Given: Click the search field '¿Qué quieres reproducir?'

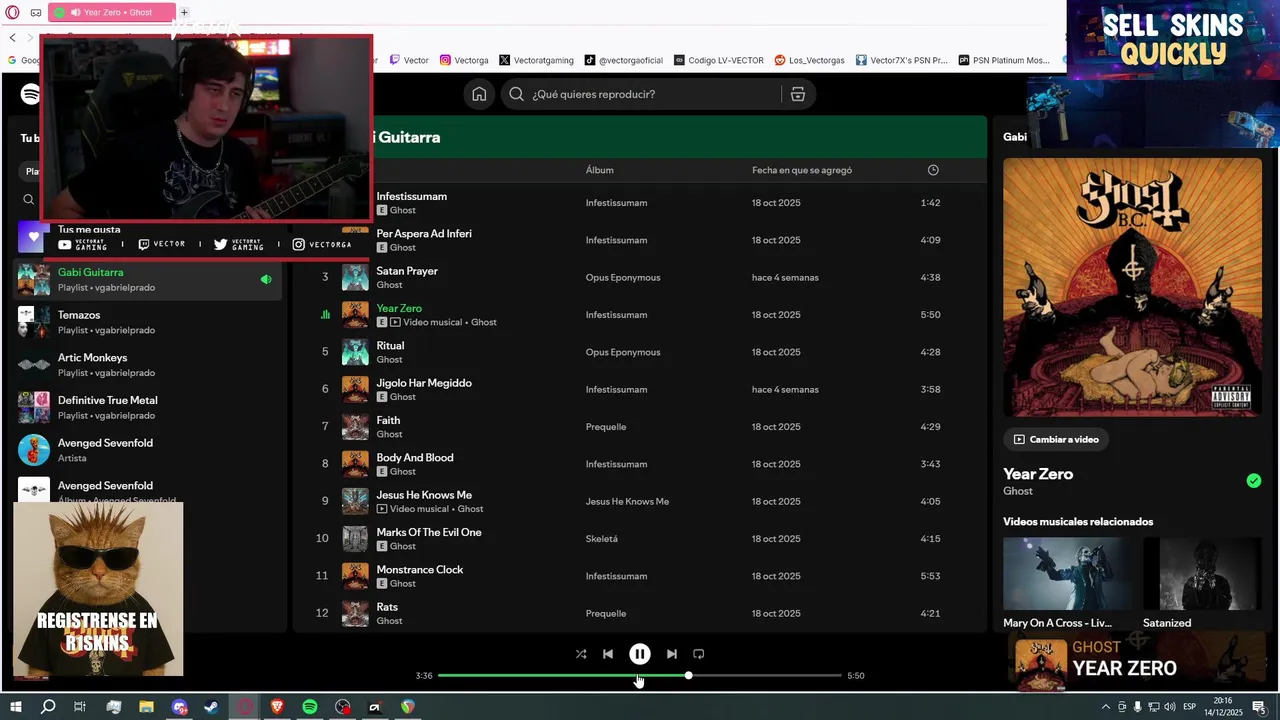Looking at the screenshot, I should 643,94.
